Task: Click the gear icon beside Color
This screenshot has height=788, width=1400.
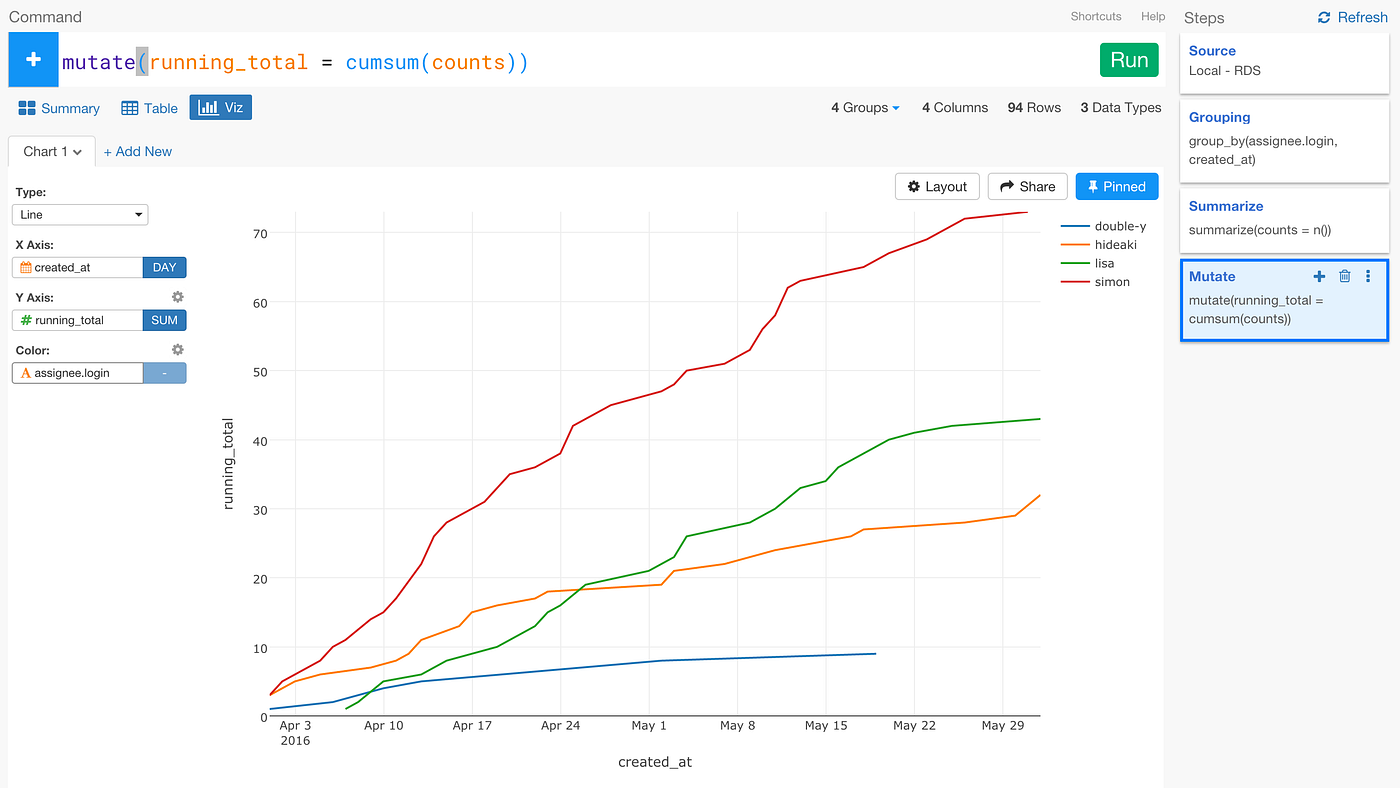Action: [x=177, y=349]
